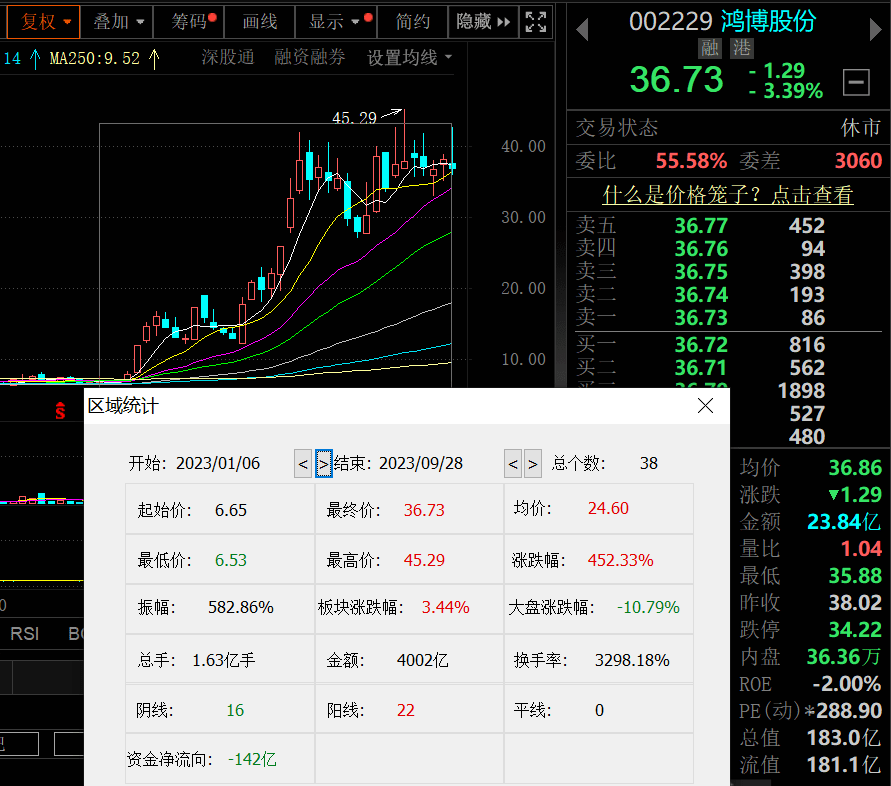Toggle the 隐藏 panel hide button

tap(483, 21)
